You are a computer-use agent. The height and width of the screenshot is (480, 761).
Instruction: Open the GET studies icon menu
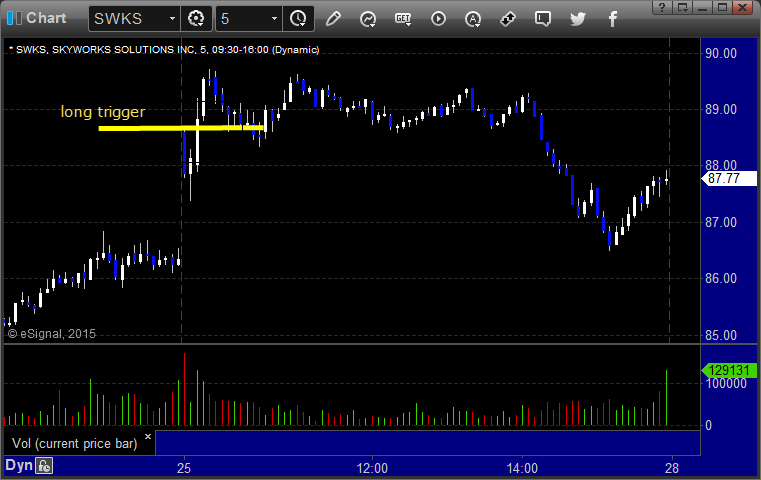(403, 19)
